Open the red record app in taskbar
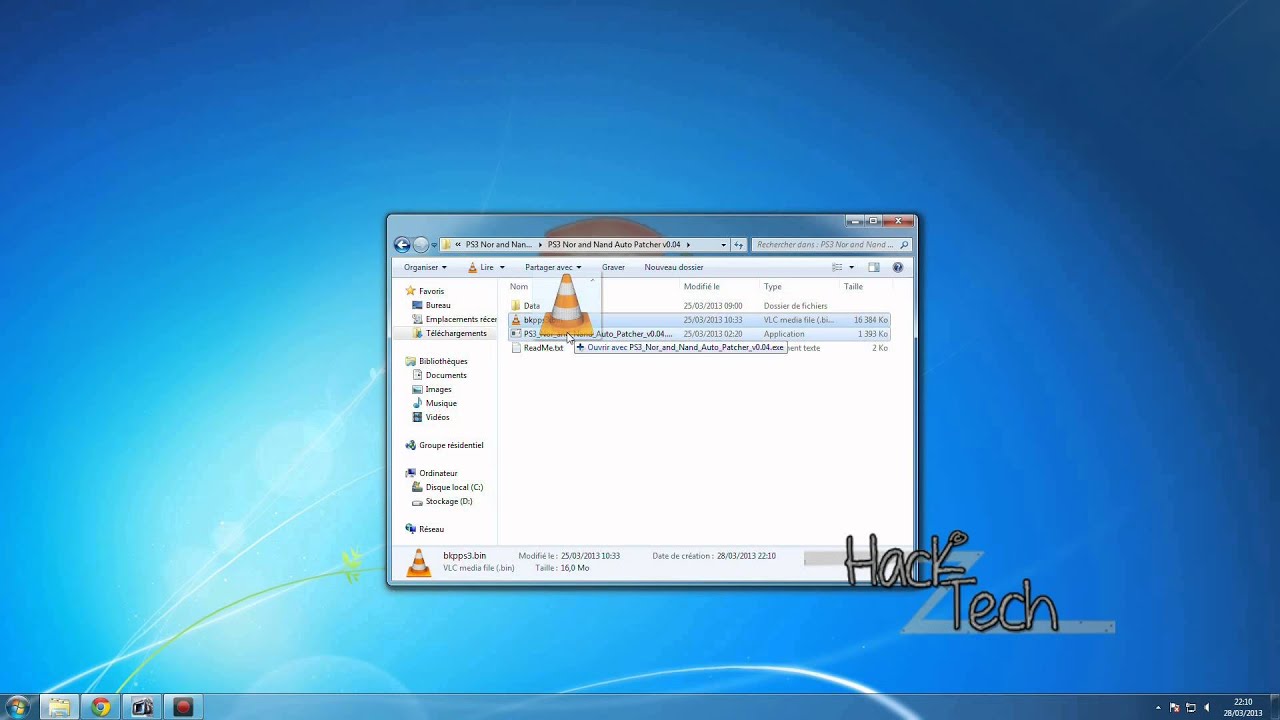Screen dimensions: 1280x720 point(182,707)
